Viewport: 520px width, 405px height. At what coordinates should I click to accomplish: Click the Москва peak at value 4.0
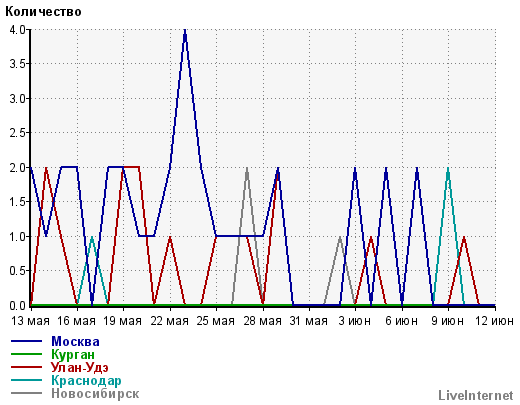185,31
